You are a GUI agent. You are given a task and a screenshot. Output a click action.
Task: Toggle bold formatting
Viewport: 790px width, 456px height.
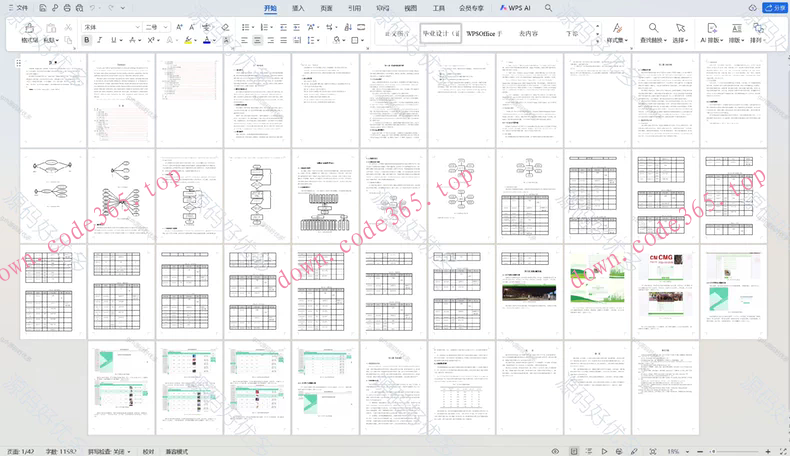point(87,41)
